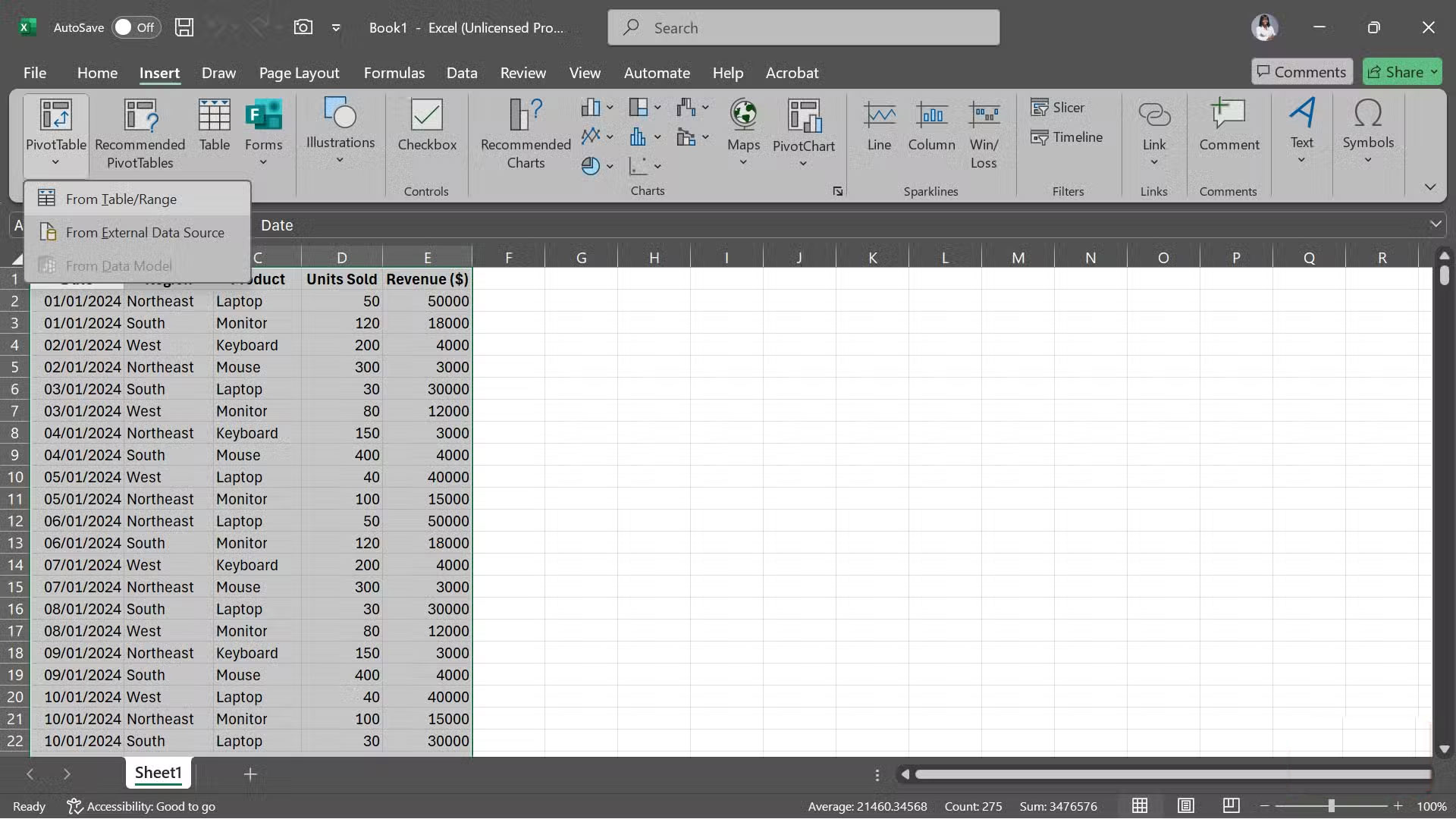Image resolution: width=1456 pixels, height=819 pixels.
Task: Switch to the Formulas tab
Action: click(394, 73)
